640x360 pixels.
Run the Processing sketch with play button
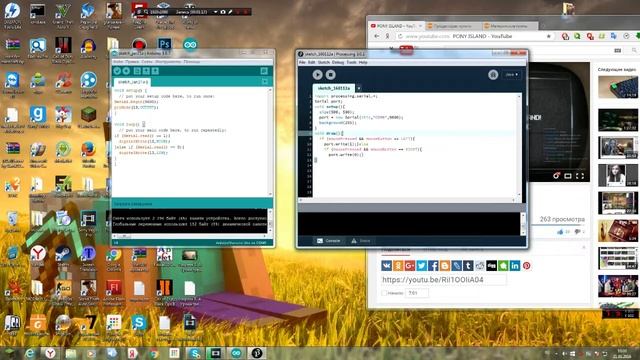(318, 75)
